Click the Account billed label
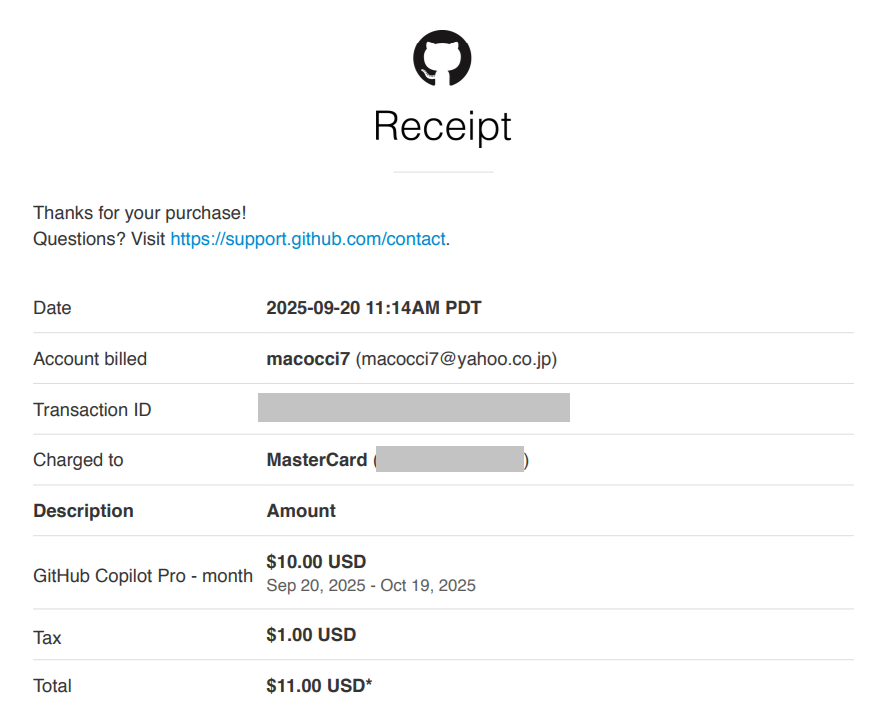 point(90,359)
